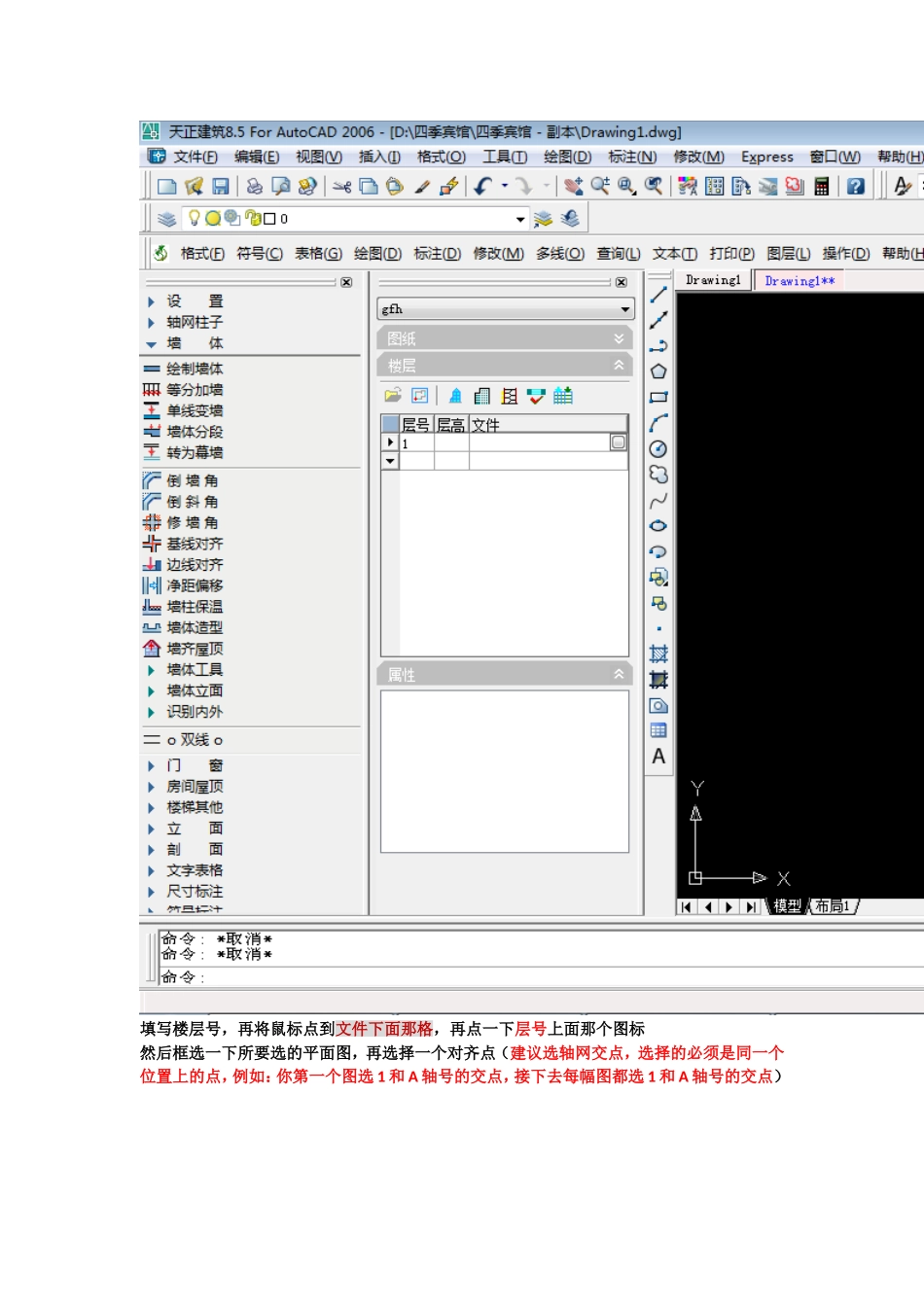924x1307 pixels.
Task: Select the Circle draw tool
Action: [658, 448]
